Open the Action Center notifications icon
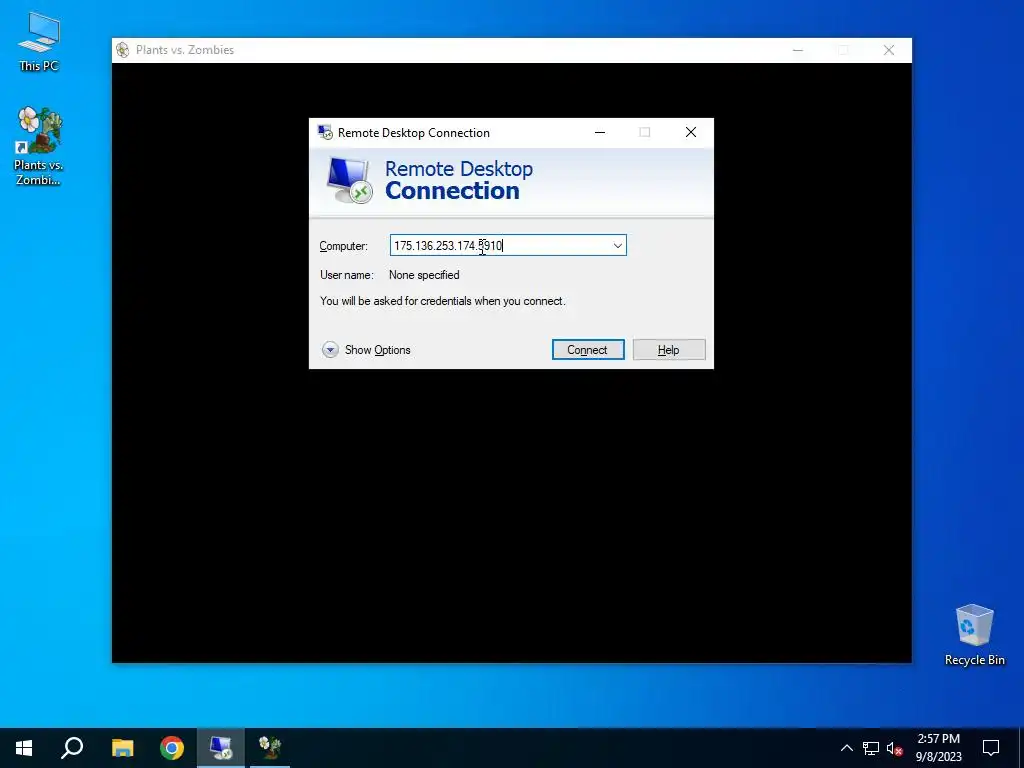The height and width of the screenshot is (768, 1024). tap(991, 748)
